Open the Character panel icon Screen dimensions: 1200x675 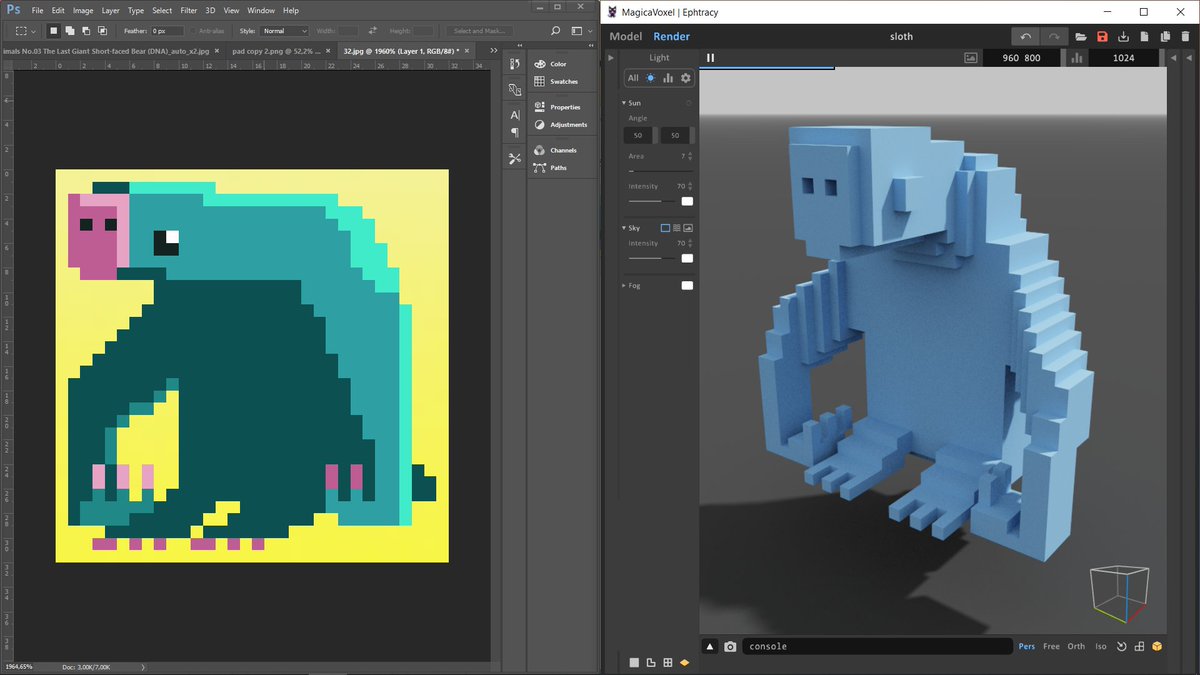514,115
